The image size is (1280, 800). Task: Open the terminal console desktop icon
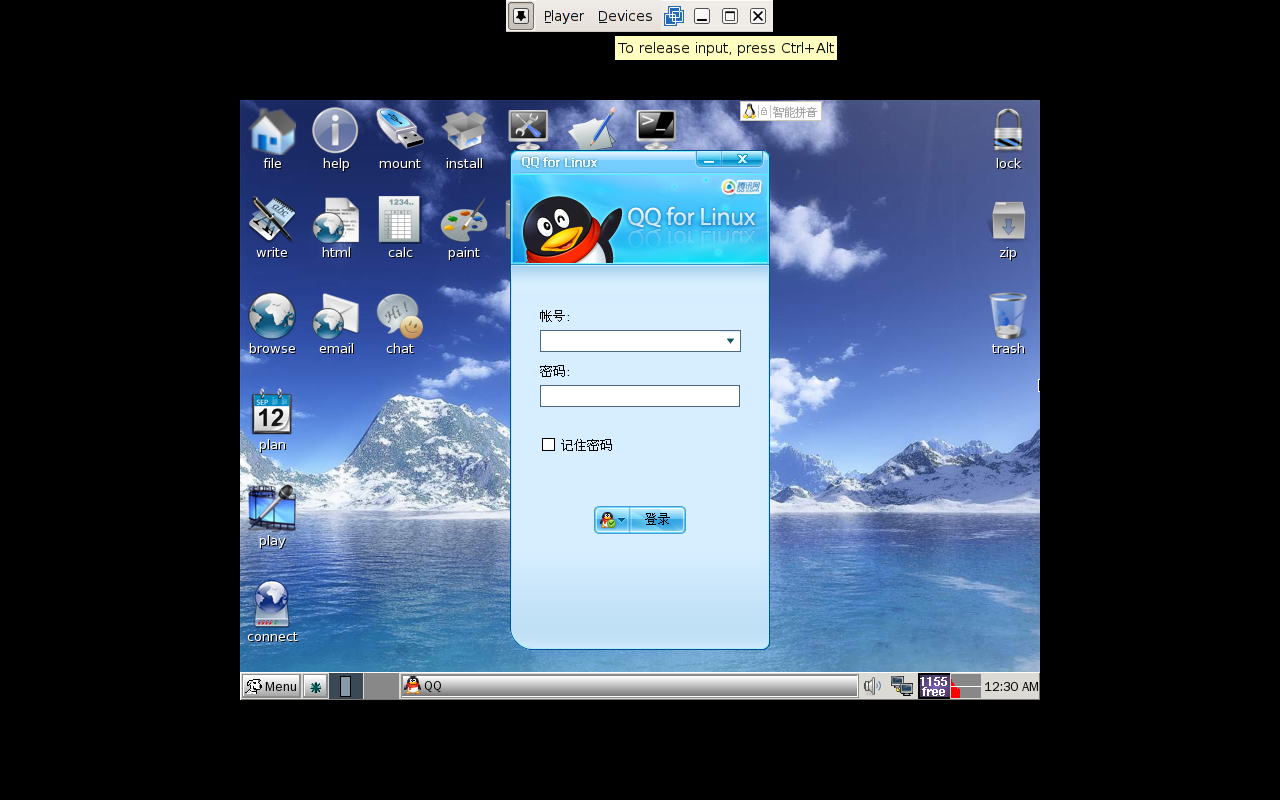tap(656, 130)
